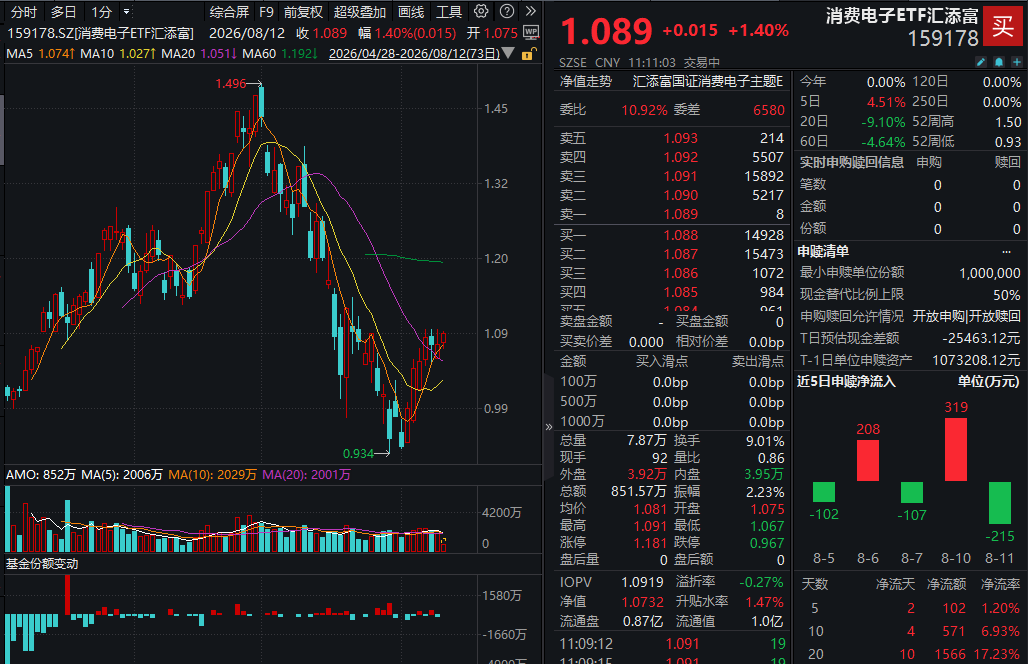Switch to 分时 intraday view
The height and width of the screenshot is (664, 1028).
(x=24, y=12)
